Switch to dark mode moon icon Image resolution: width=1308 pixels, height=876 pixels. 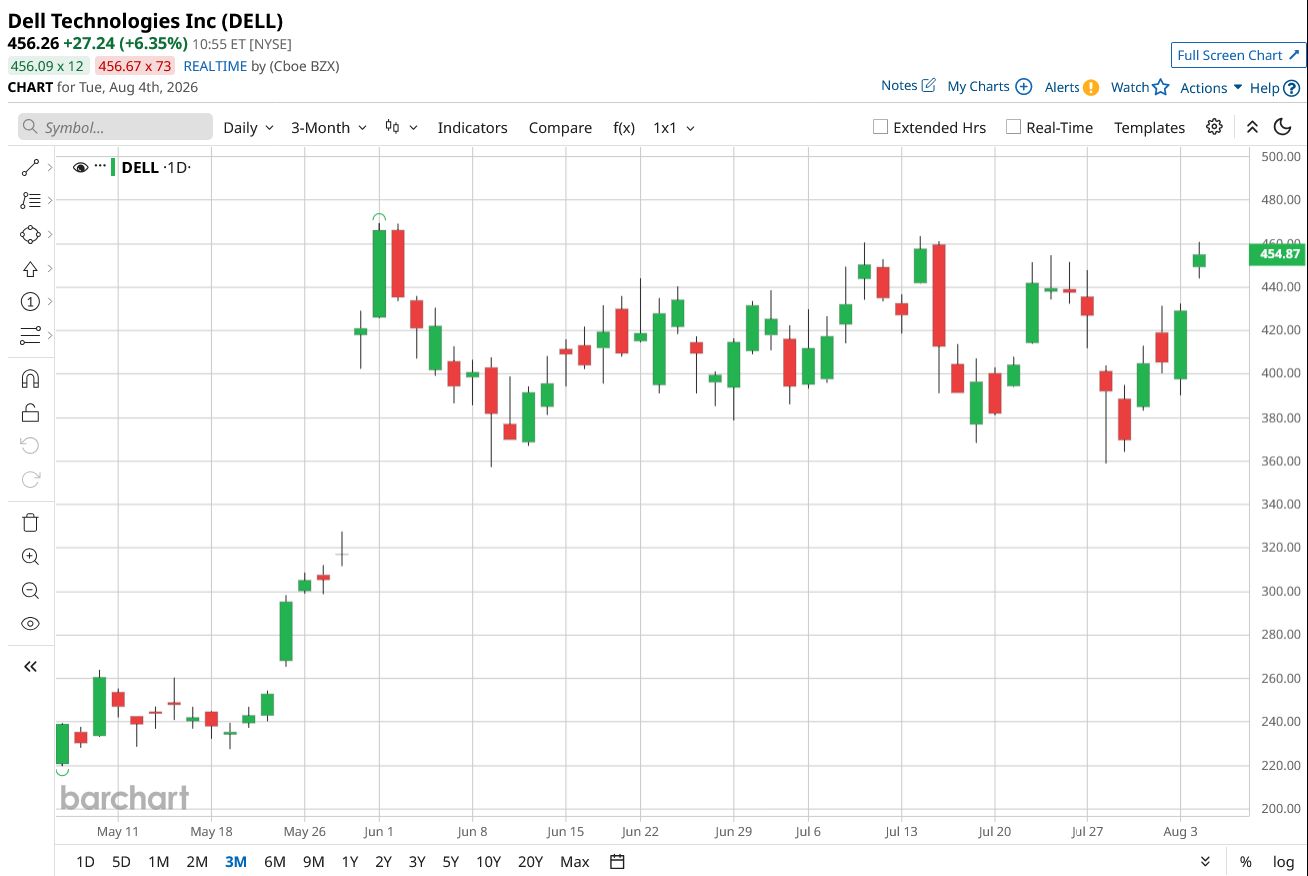[x=1283, y=127]
